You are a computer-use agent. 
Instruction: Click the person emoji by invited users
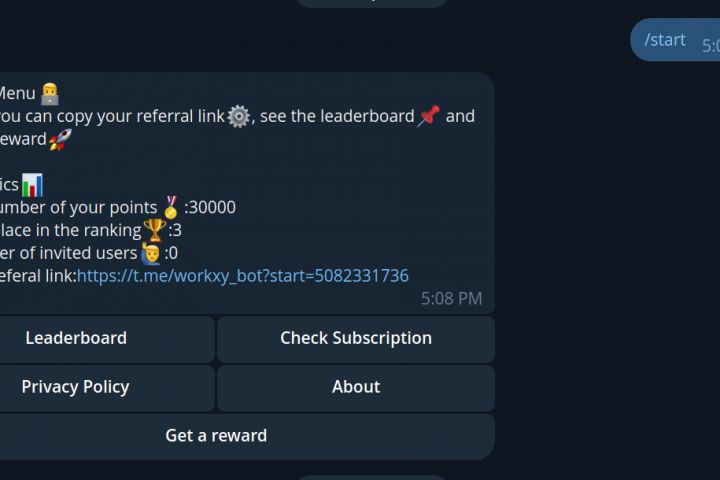(151, 254)
